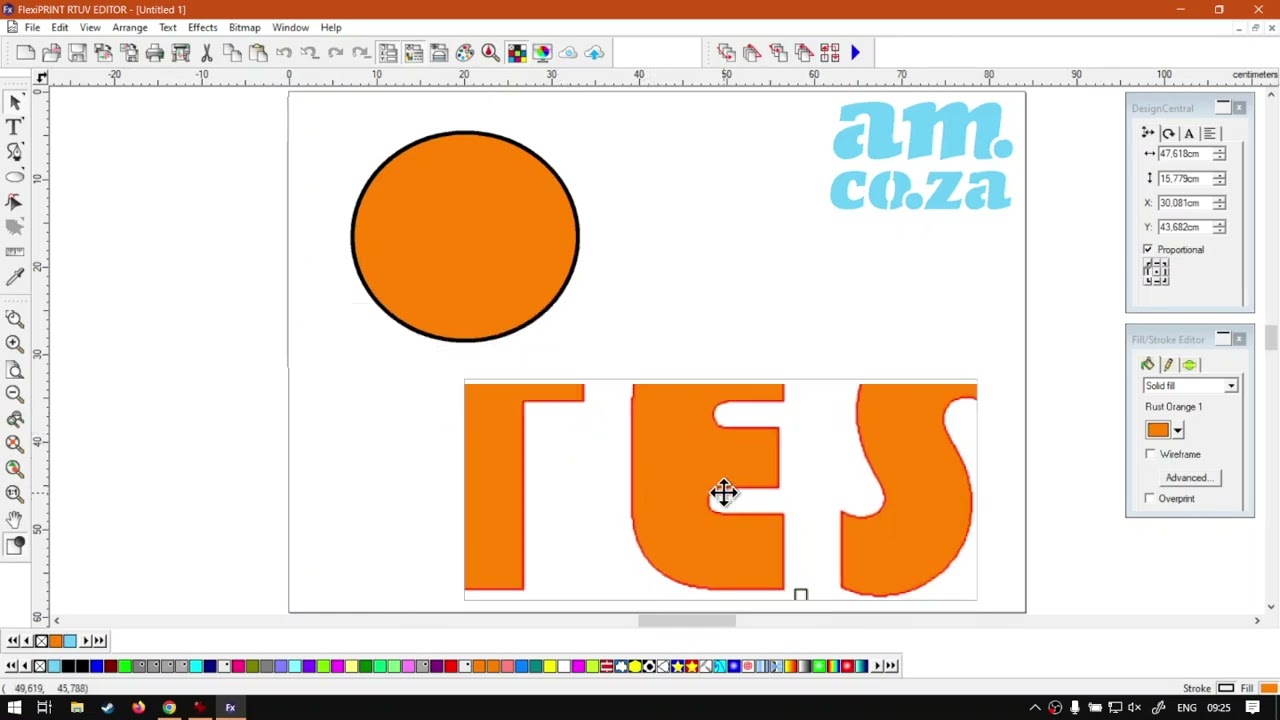The image size is (1280, 720).
Task: Click the height value stepper
Action: pyautogui.click(x=1219, y=178)
